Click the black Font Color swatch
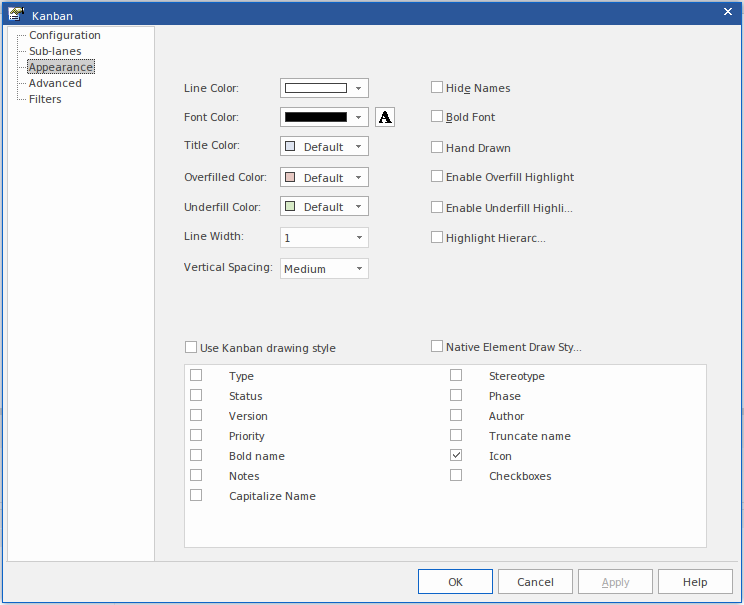The width and height of the screenshot is (744, 605). pyautogui.click(x=316, y=117)
